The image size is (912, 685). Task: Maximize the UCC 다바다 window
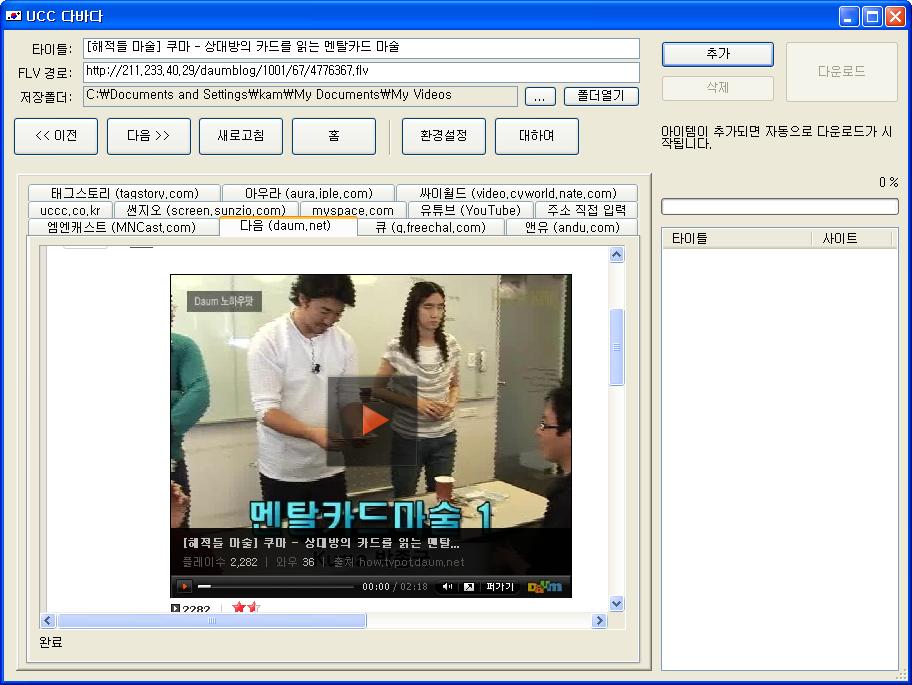coord(872,16)
